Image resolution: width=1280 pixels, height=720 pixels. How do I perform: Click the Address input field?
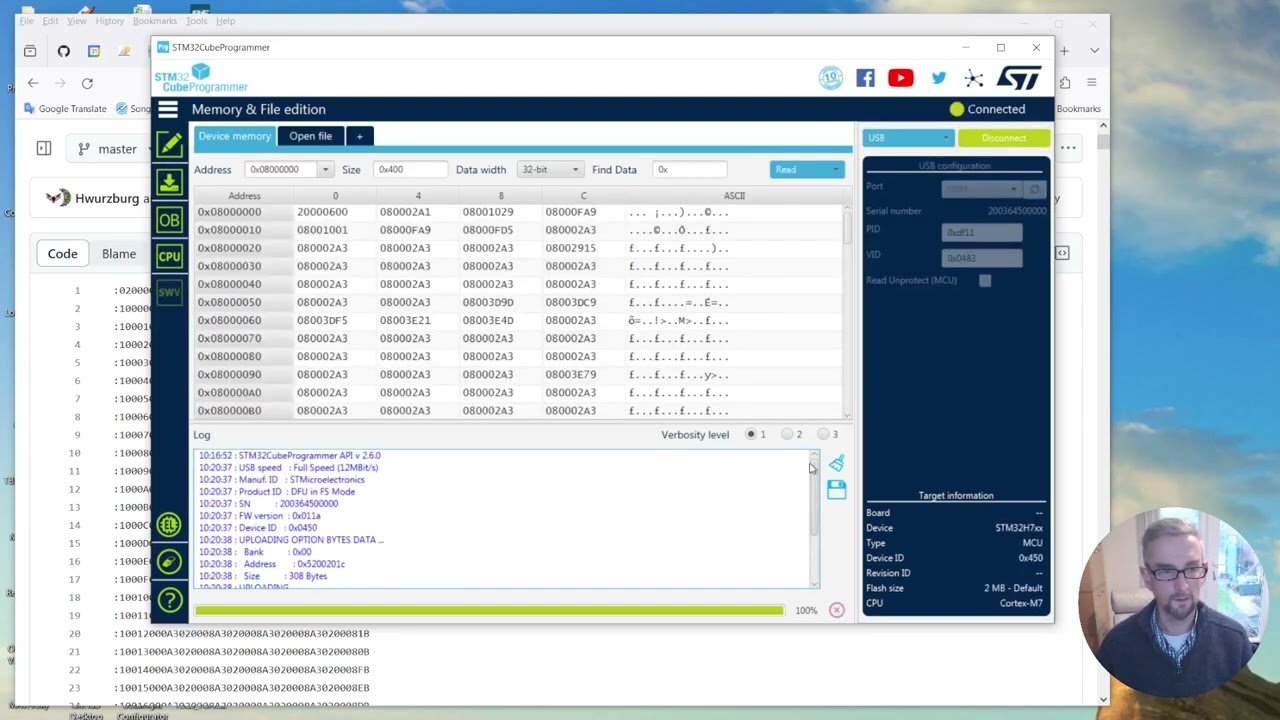281,170
